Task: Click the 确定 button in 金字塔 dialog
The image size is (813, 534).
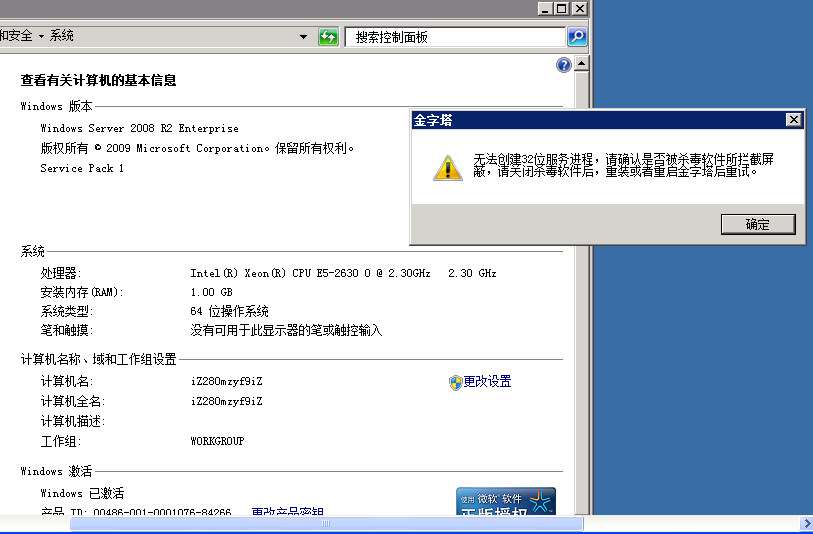Action: tap(758, 224)
